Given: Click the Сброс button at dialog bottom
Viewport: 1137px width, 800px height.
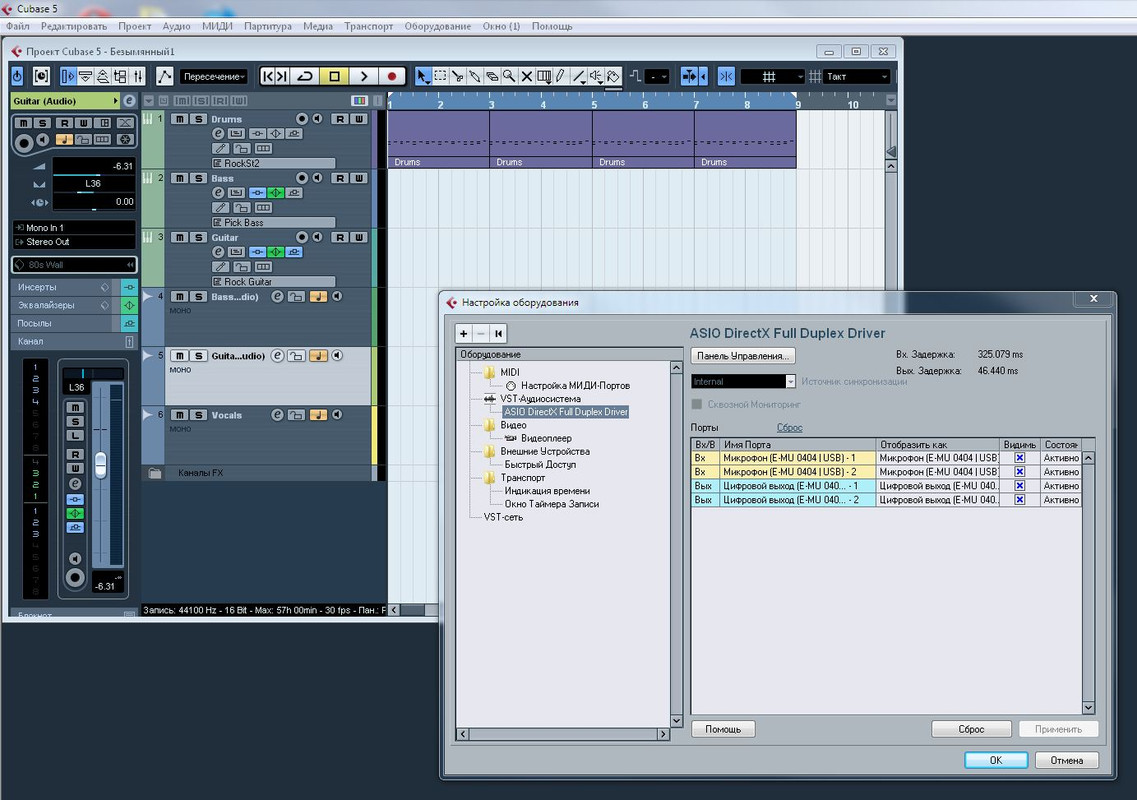Looking at the screenshot, I should tap(971, 729).
